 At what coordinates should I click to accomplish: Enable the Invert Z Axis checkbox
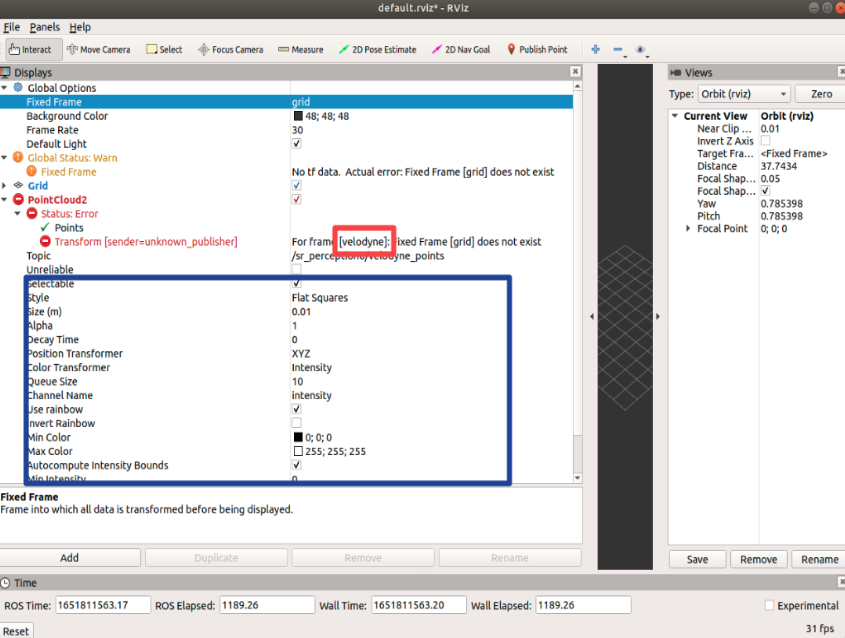point(765,141)
